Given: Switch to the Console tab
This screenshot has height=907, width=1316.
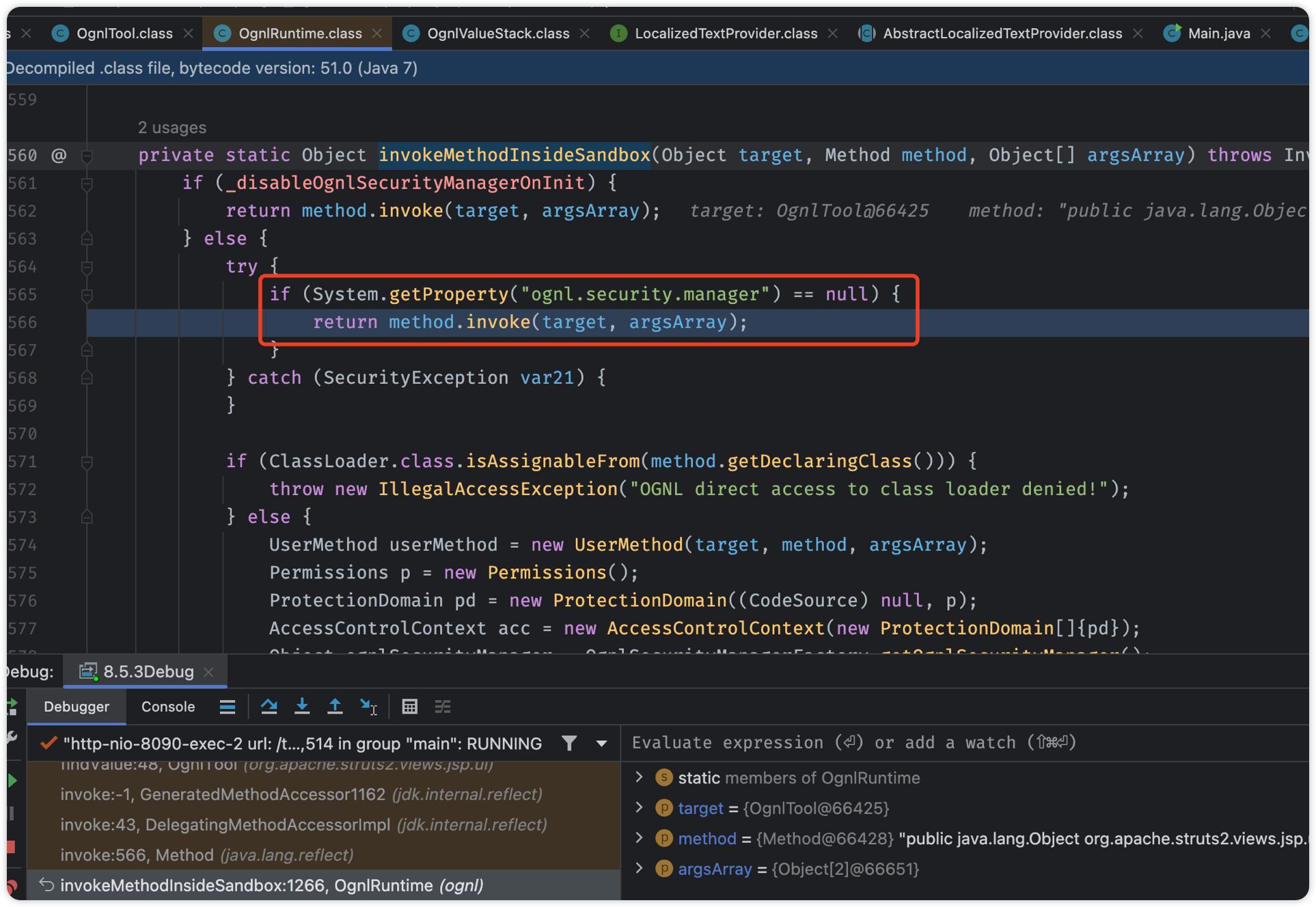Looking at the screenshot, I should 168,706.
